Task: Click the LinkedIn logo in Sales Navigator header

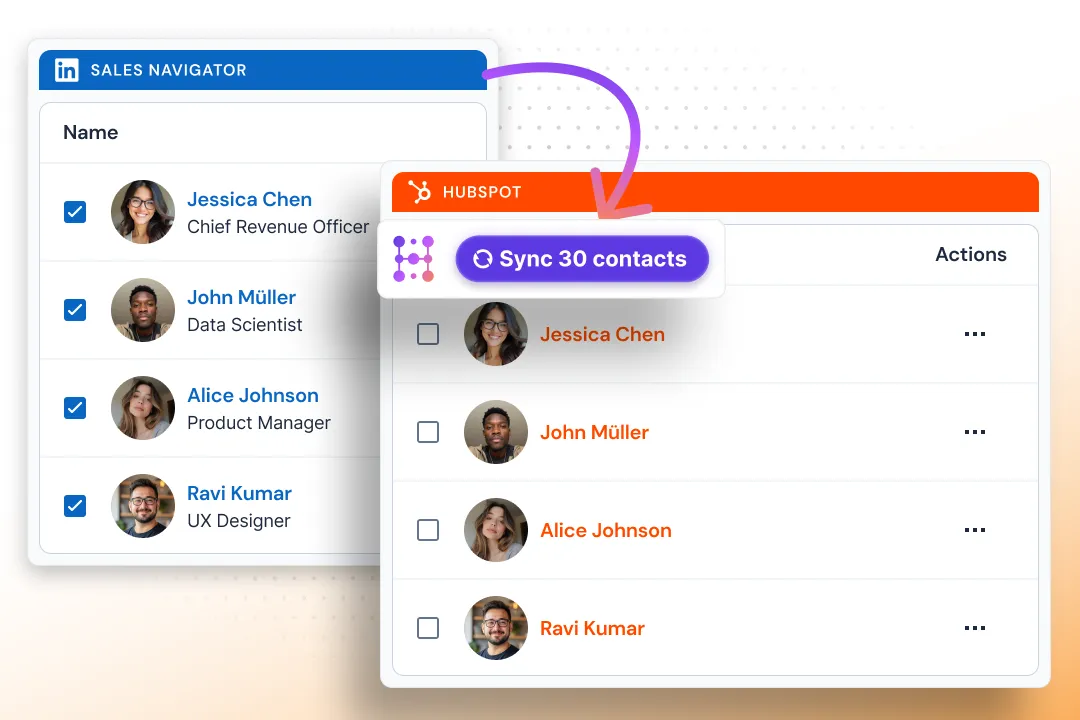Action: point(67,70)
